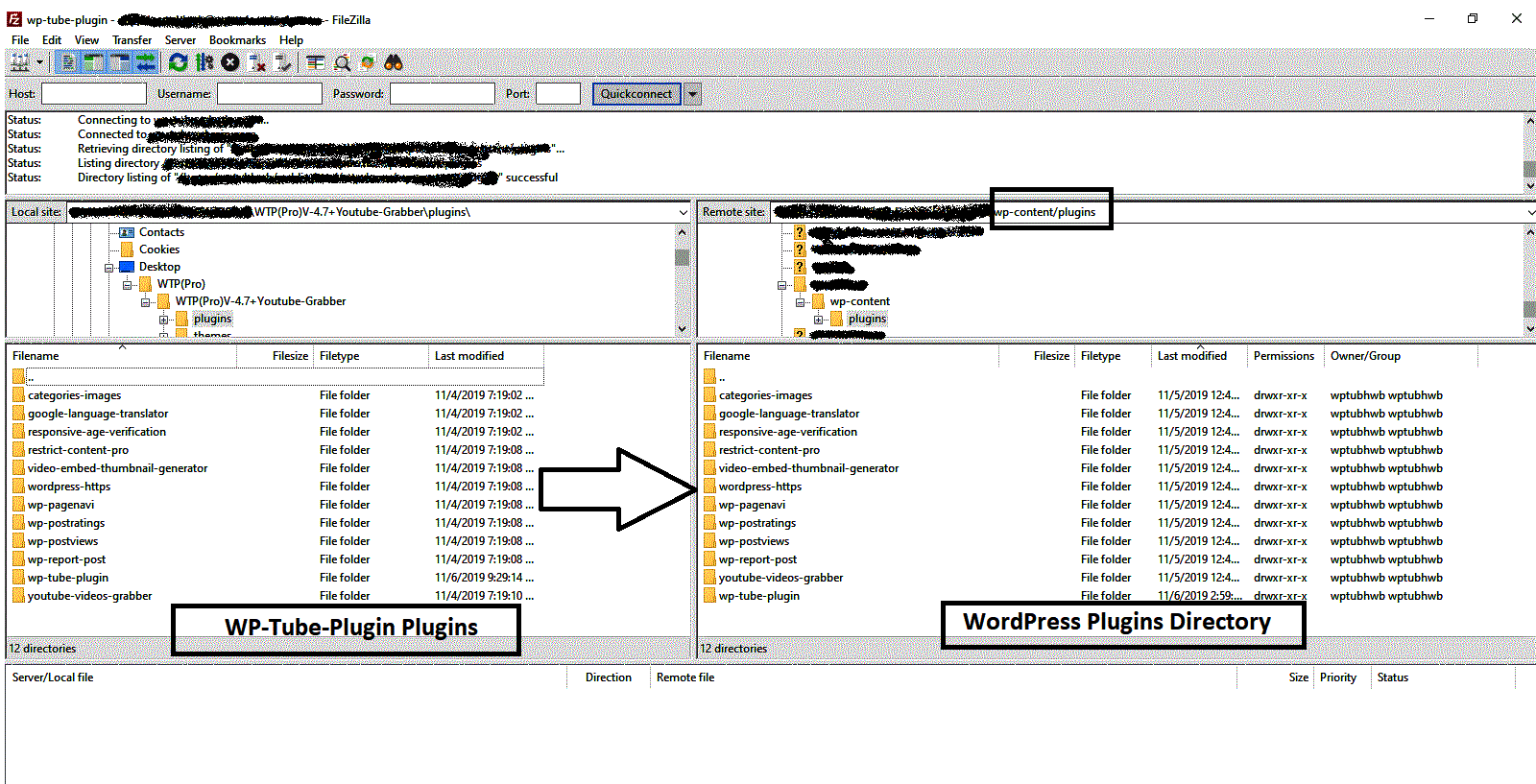Click the colored-lines list icon beside the magnifier
Screen dimensions: 1536x784
click(x=315, y=63)
